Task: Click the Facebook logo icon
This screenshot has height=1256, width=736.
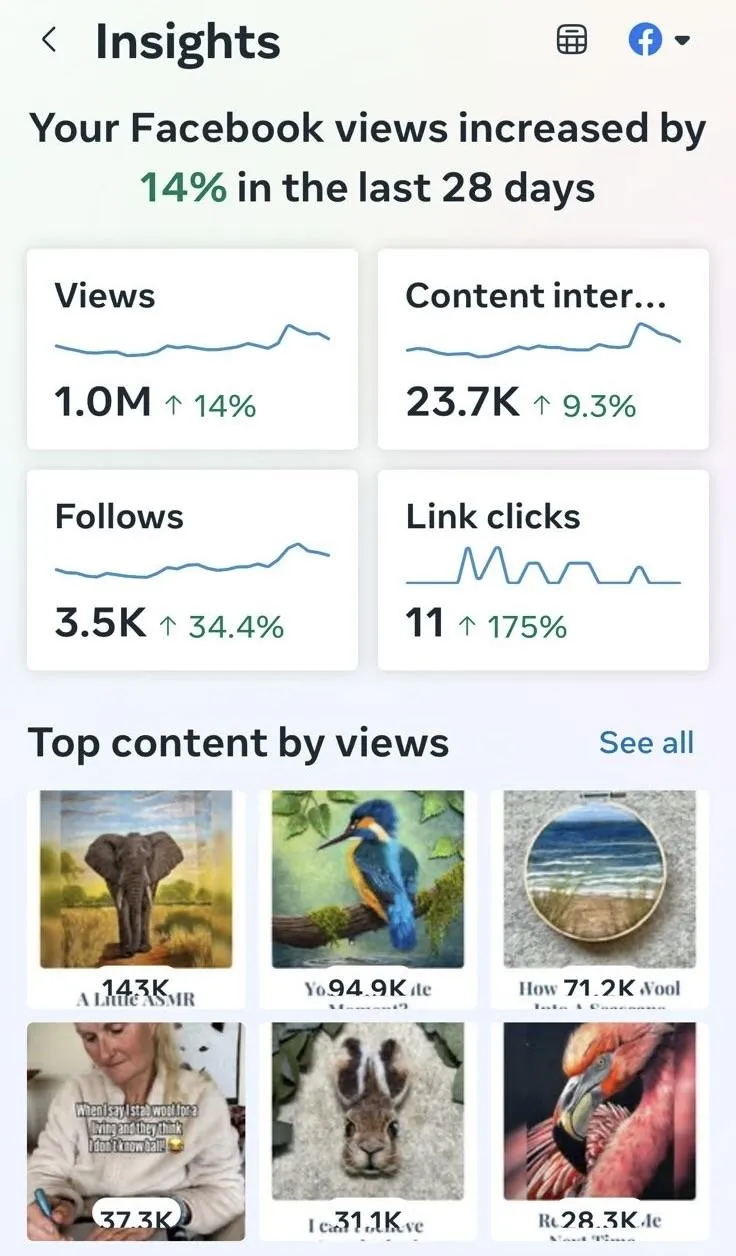Action: click(x=646, y=41)
